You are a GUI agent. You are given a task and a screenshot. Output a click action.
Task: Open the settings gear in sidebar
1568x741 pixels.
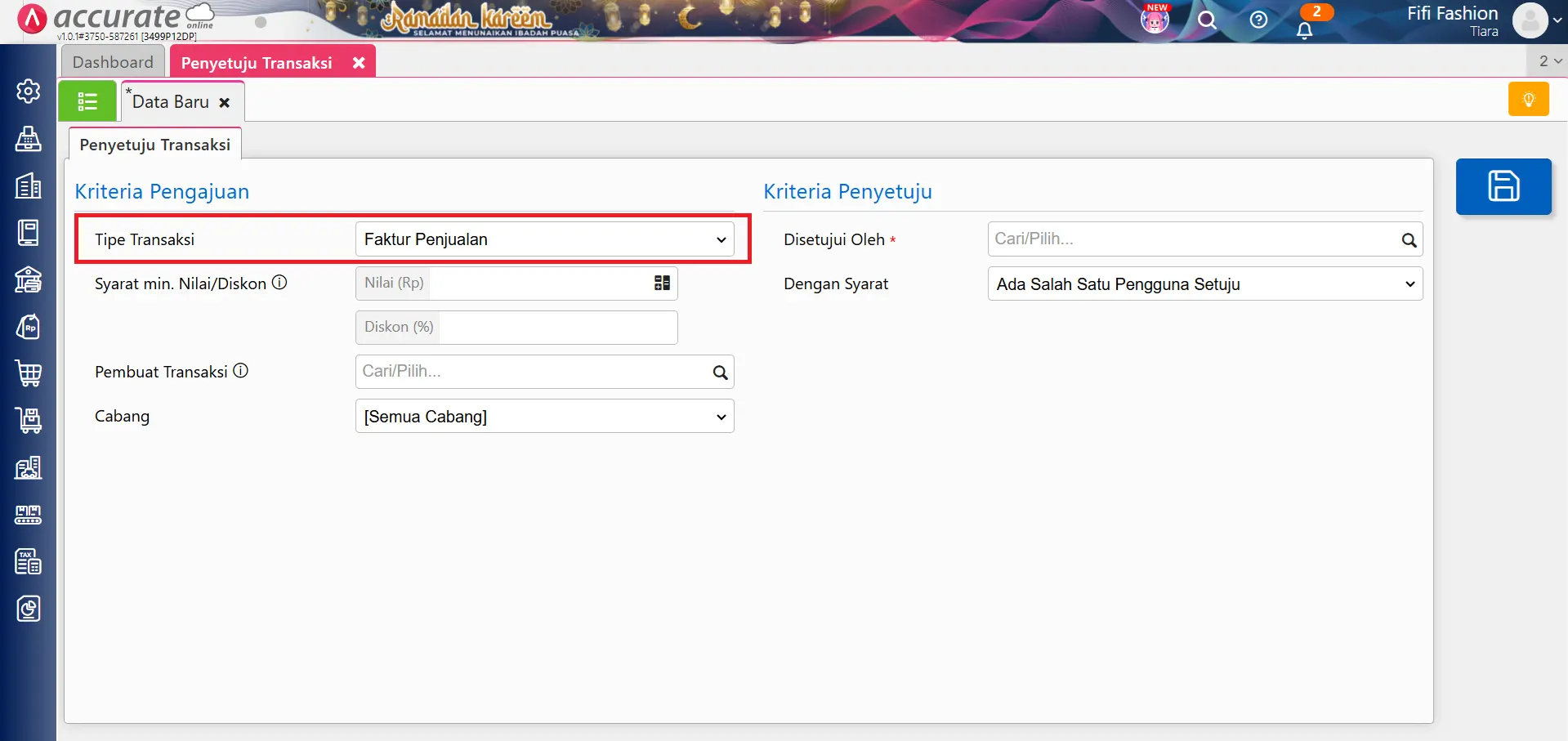[x=29, y=91]
